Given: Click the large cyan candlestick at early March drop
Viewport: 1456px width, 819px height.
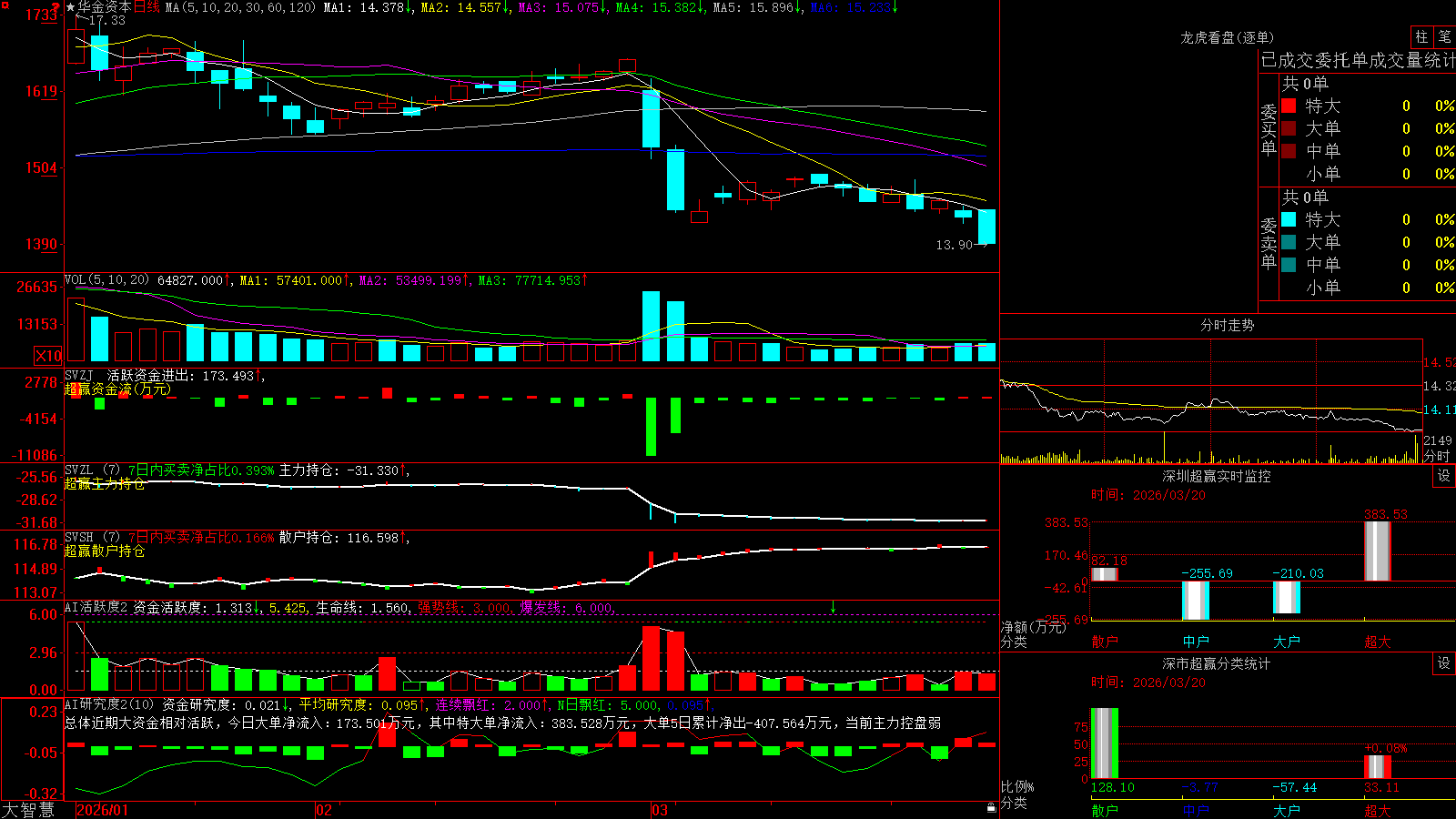Looking at the screenshot, I should pyautogui.click(x=651, y=118).
